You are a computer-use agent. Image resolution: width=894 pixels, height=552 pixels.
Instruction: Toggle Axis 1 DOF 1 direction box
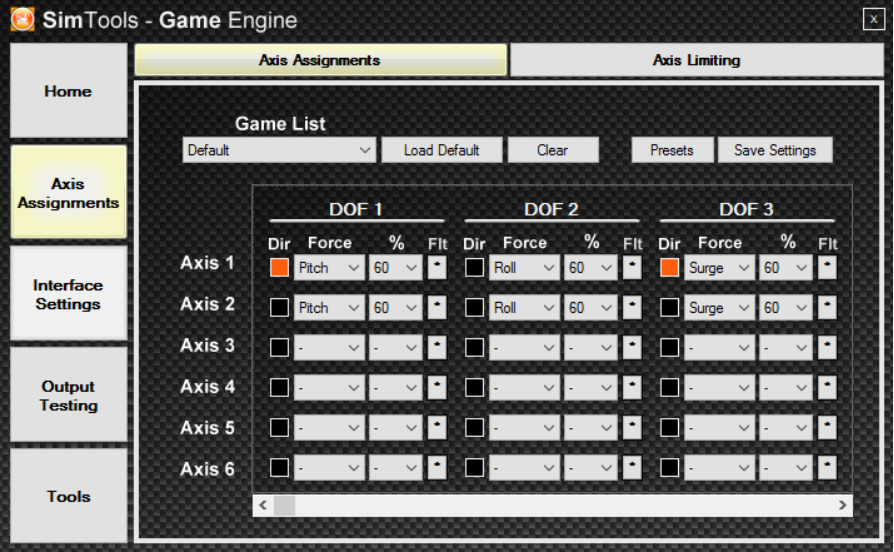pyautogui.click(x=279, y=268)
